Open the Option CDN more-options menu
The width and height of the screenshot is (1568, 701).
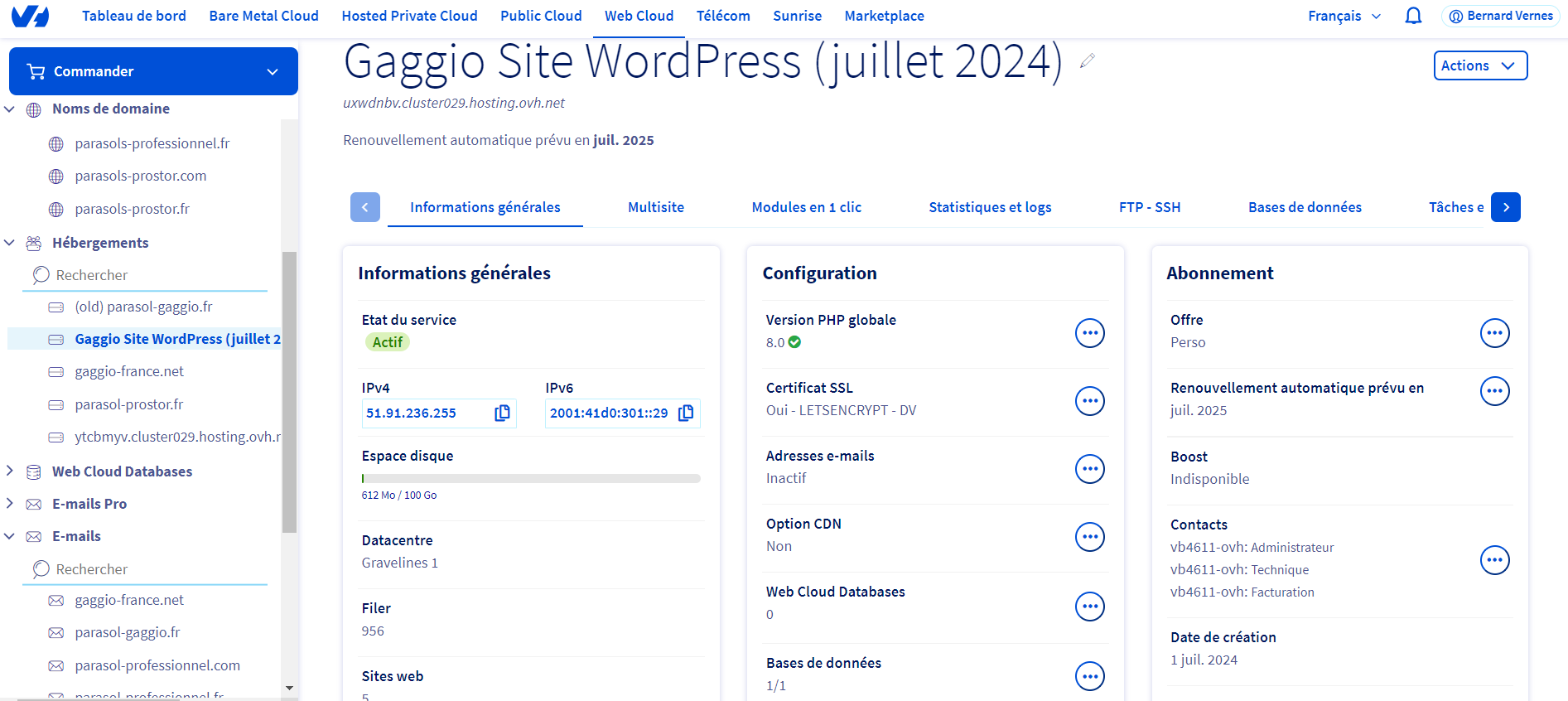[x=1089, y=537]
